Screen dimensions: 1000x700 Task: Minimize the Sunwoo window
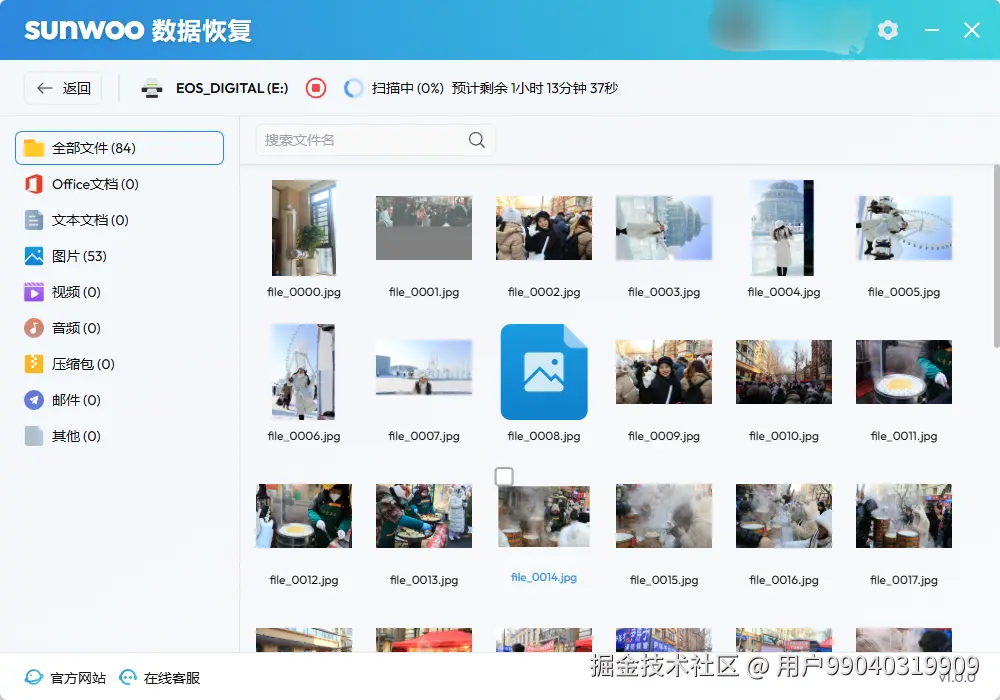[x=932, y=30]
